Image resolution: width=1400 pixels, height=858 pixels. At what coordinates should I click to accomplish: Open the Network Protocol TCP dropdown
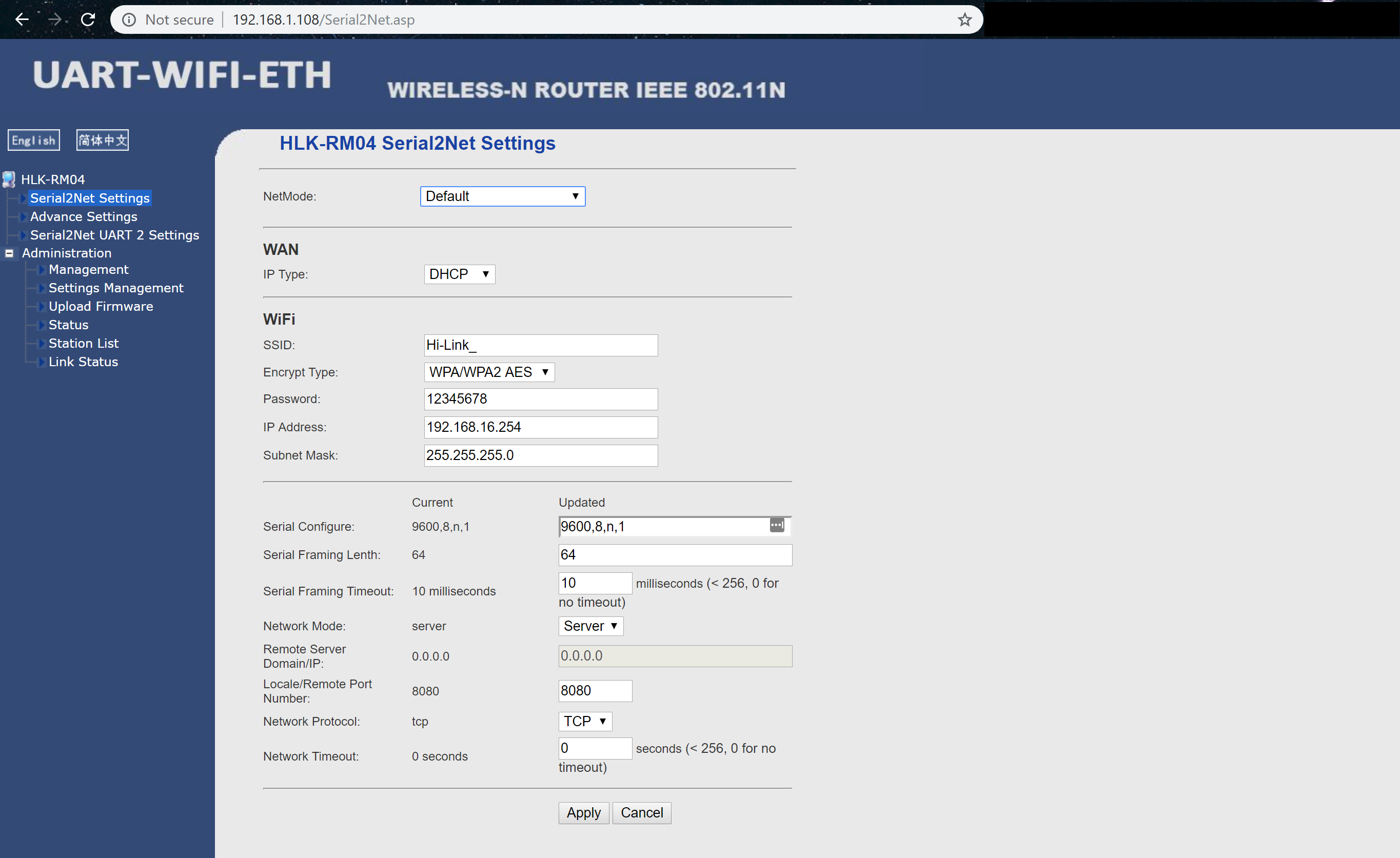point(585,722)
